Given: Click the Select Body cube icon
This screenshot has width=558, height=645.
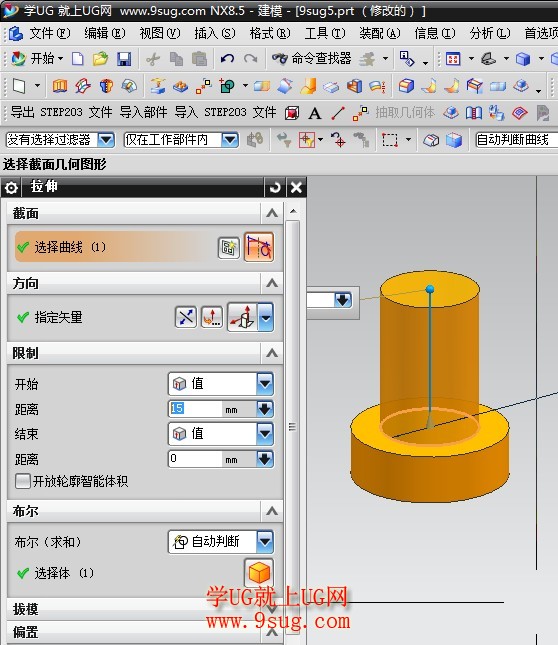Looking at the screenshot, I should tap(259, 573).
